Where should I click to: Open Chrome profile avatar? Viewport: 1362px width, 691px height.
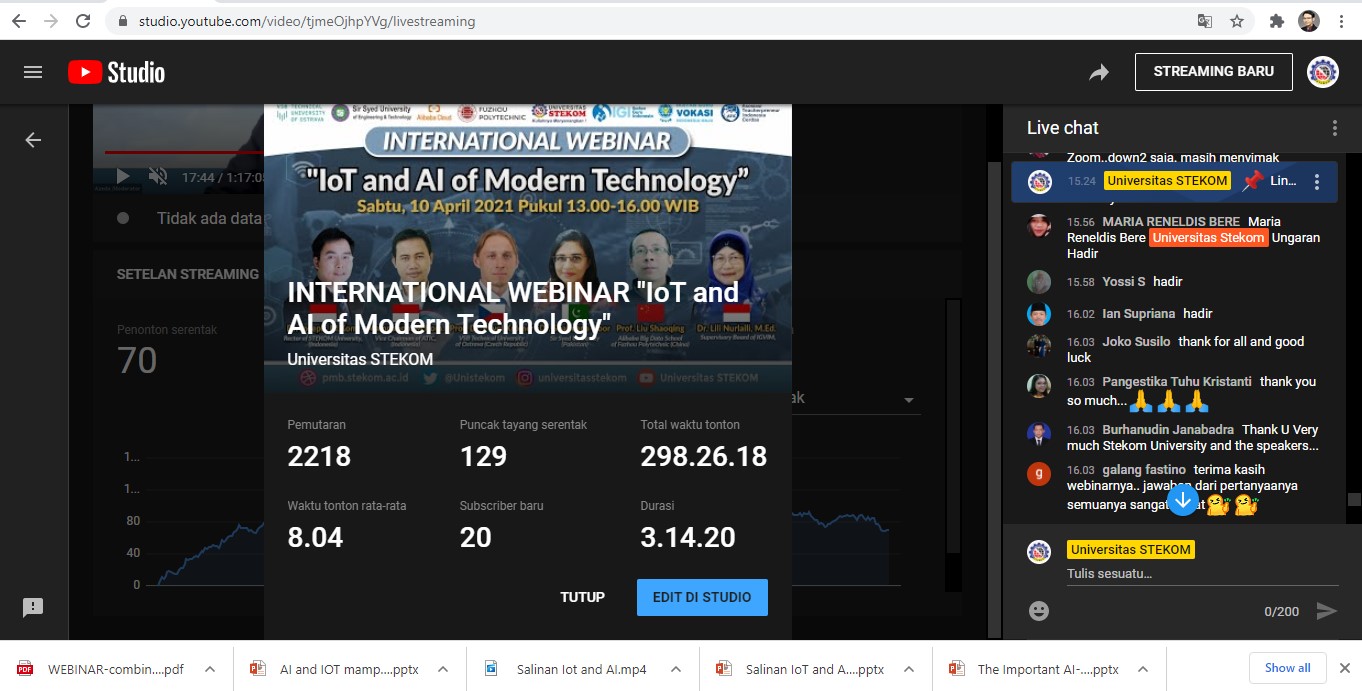click(1309, 21)
